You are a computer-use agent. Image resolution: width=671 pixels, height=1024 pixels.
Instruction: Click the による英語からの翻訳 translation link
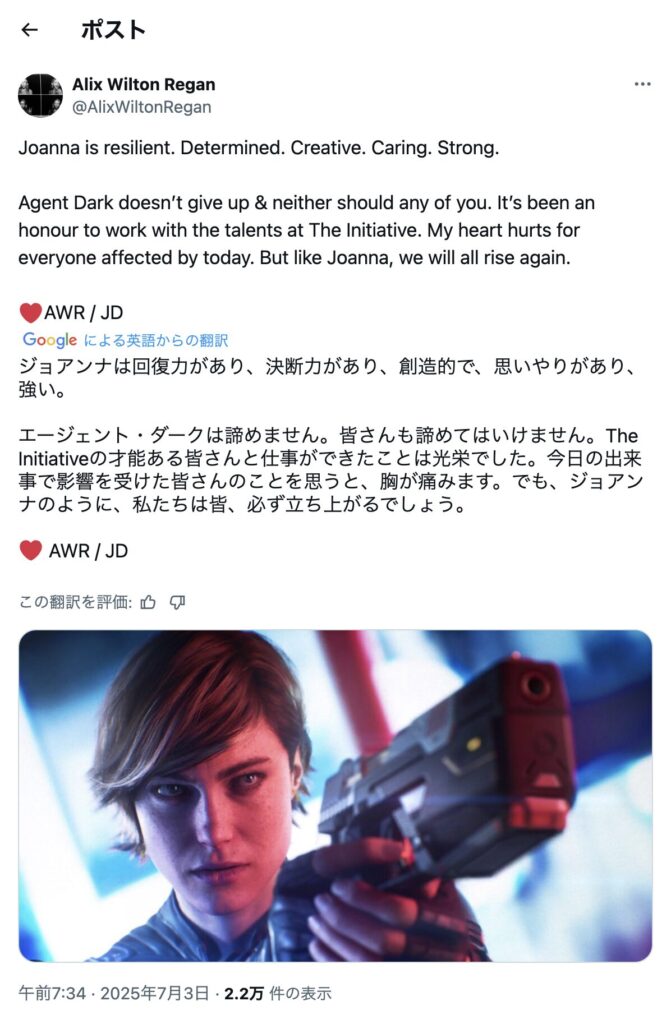pos(155,340)
